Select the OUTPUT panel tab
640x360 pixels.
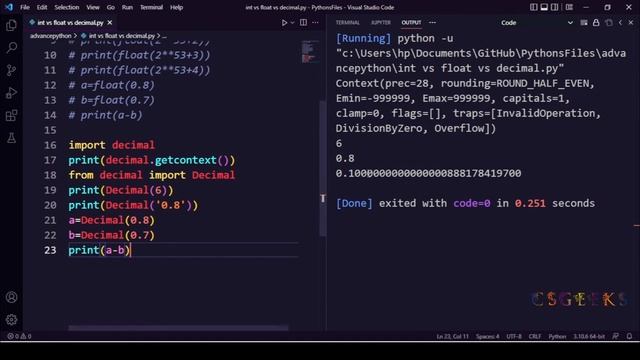pos(411,22)
